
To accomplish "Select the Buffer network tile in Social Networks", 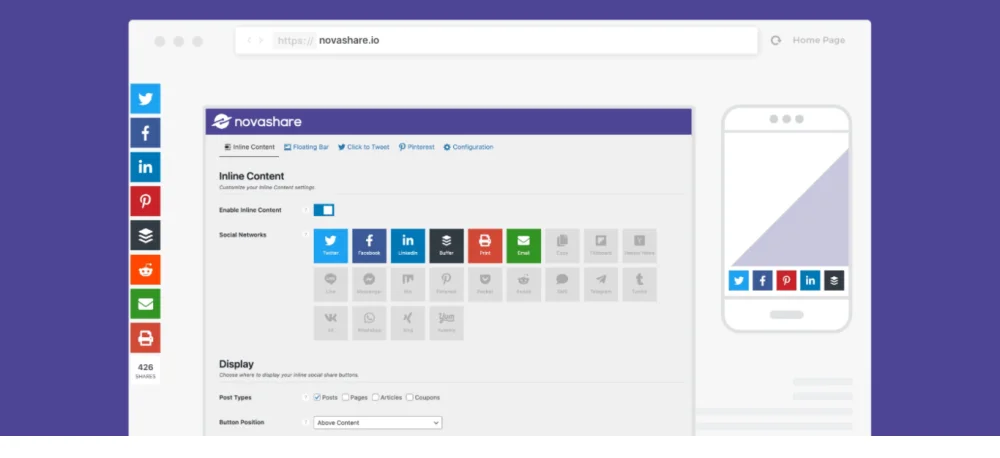I will [x=446, y=246].
